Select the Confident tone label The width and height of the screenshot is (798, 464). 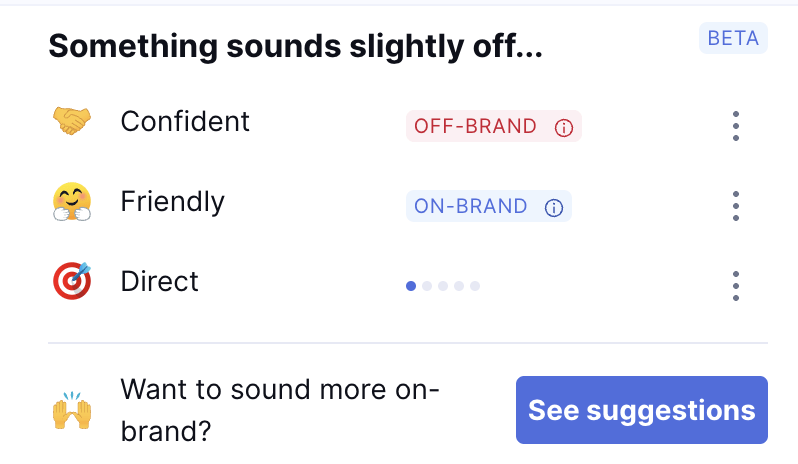pyautogui.click(x=185, y=122)
